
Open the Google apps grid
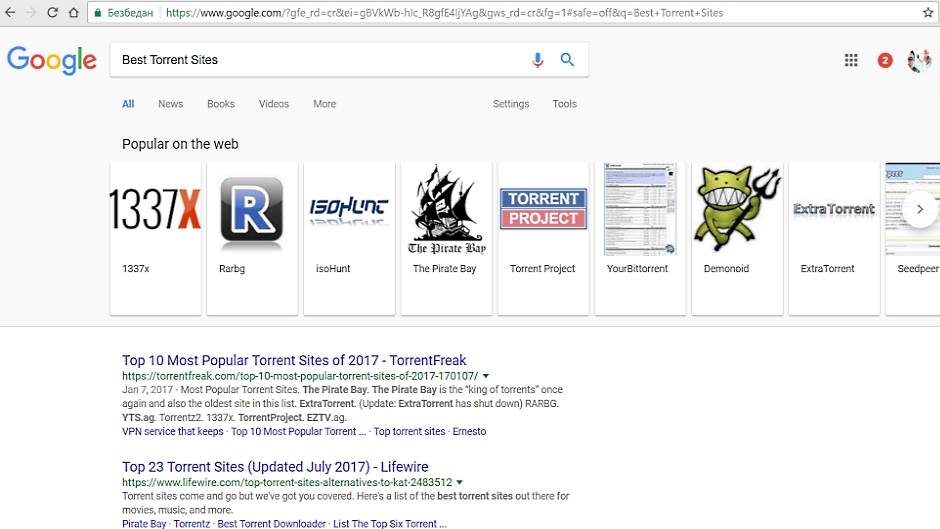pyautogui.click(x=851, y=60)
